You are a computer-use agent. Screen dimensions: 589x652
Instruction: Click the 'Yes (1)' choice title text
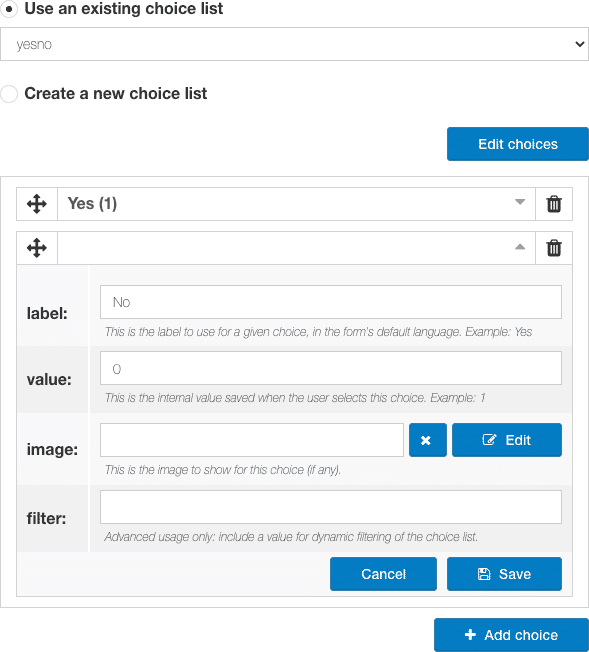(92, 204)
